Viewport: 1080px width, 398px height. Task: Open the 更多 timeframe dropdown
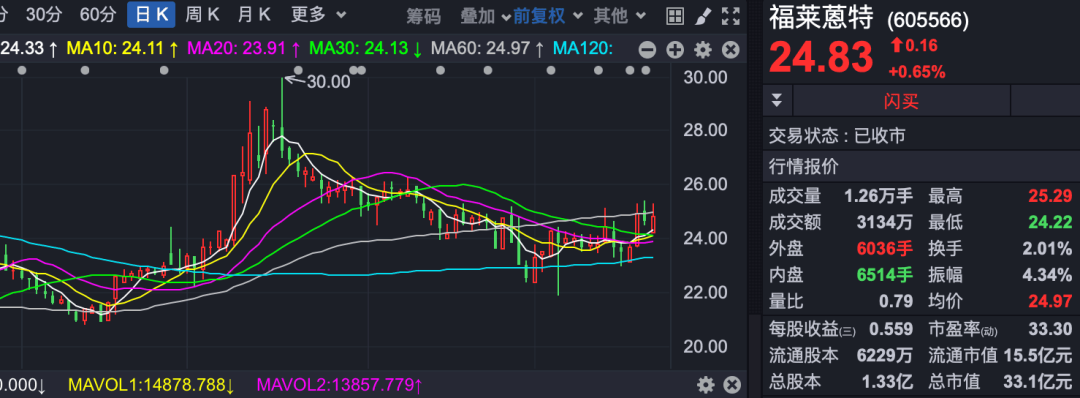[318, 14]
